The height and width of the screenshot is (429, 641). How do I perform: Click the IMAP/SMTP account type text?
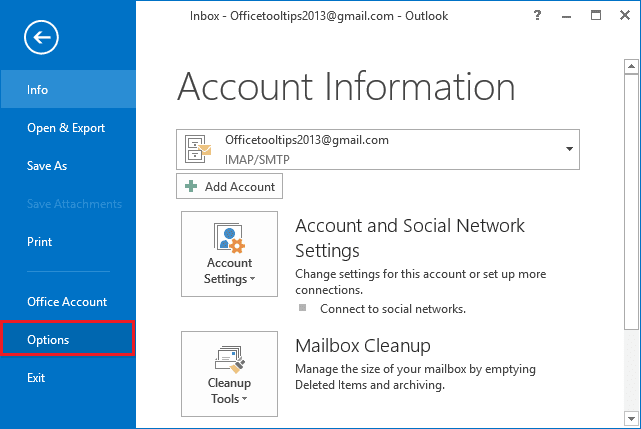tap(257, 159)
